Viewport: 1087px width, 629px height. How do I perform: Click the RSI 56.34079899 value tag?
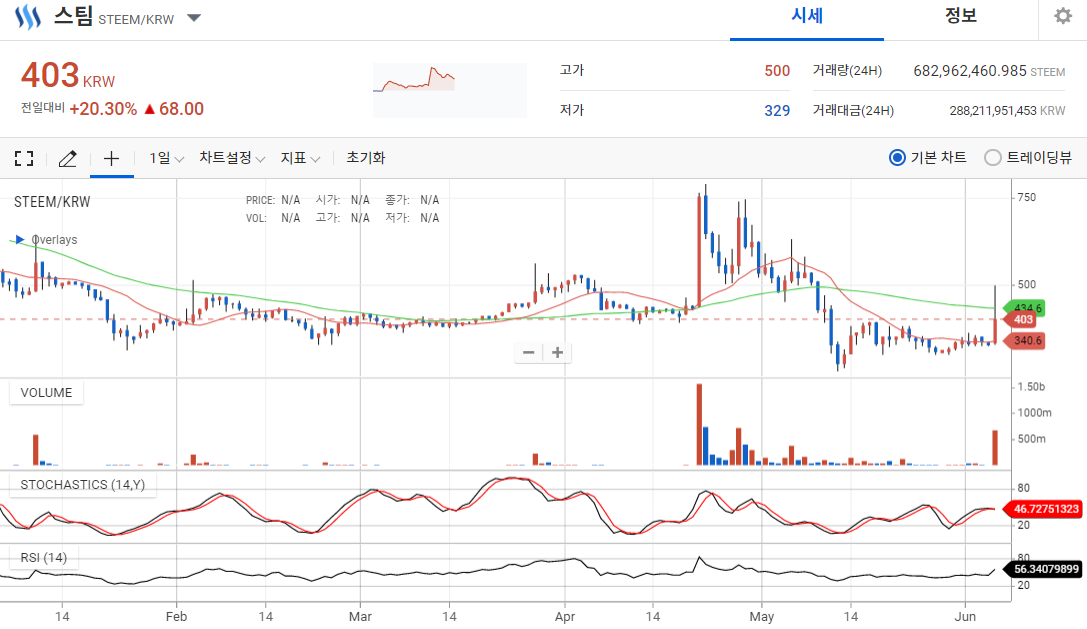pos(1043,569)
